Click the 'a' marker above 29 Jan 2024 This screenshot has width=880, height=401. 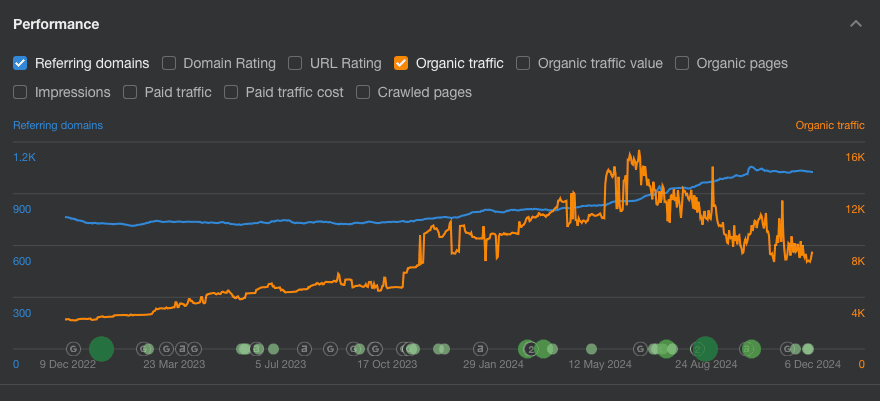click(x=480, y=349)
